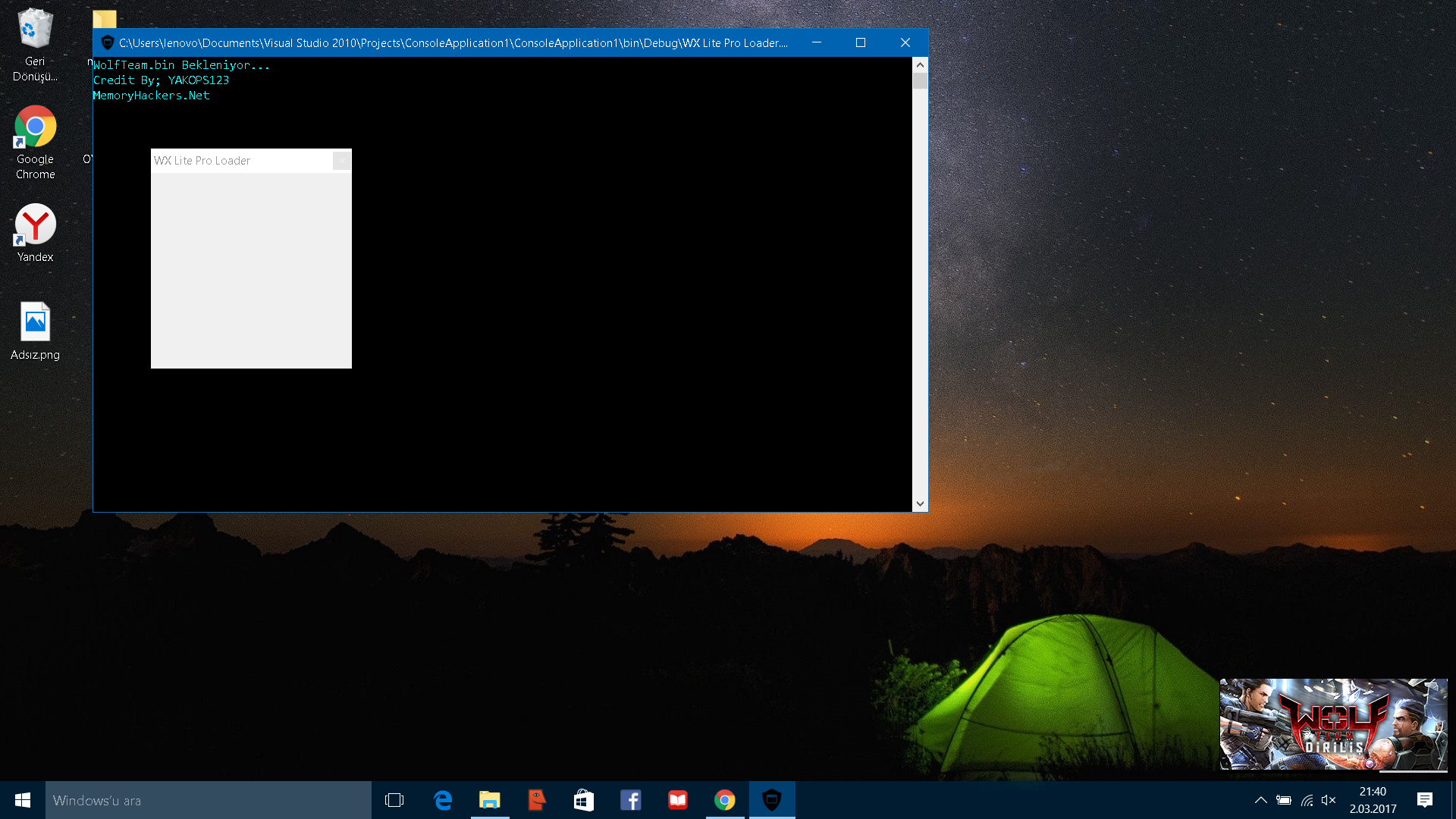Click the console scrollbar down arrow

point(920,504)
